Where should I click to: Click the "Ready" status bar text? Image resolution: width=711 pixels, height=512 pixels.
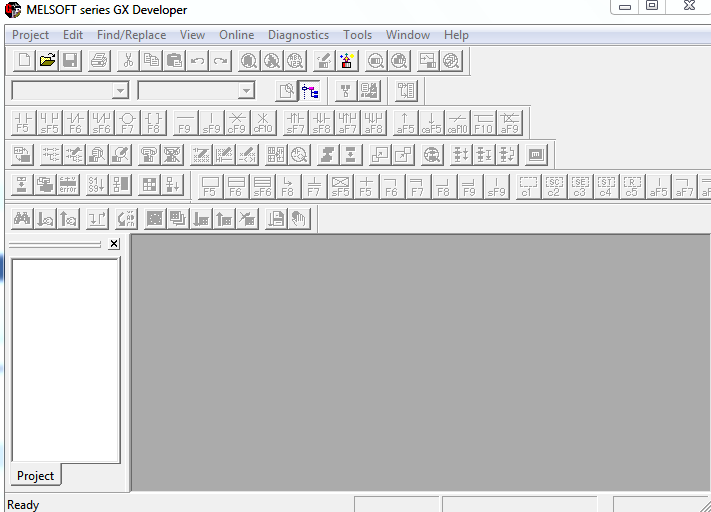point(23,505)
